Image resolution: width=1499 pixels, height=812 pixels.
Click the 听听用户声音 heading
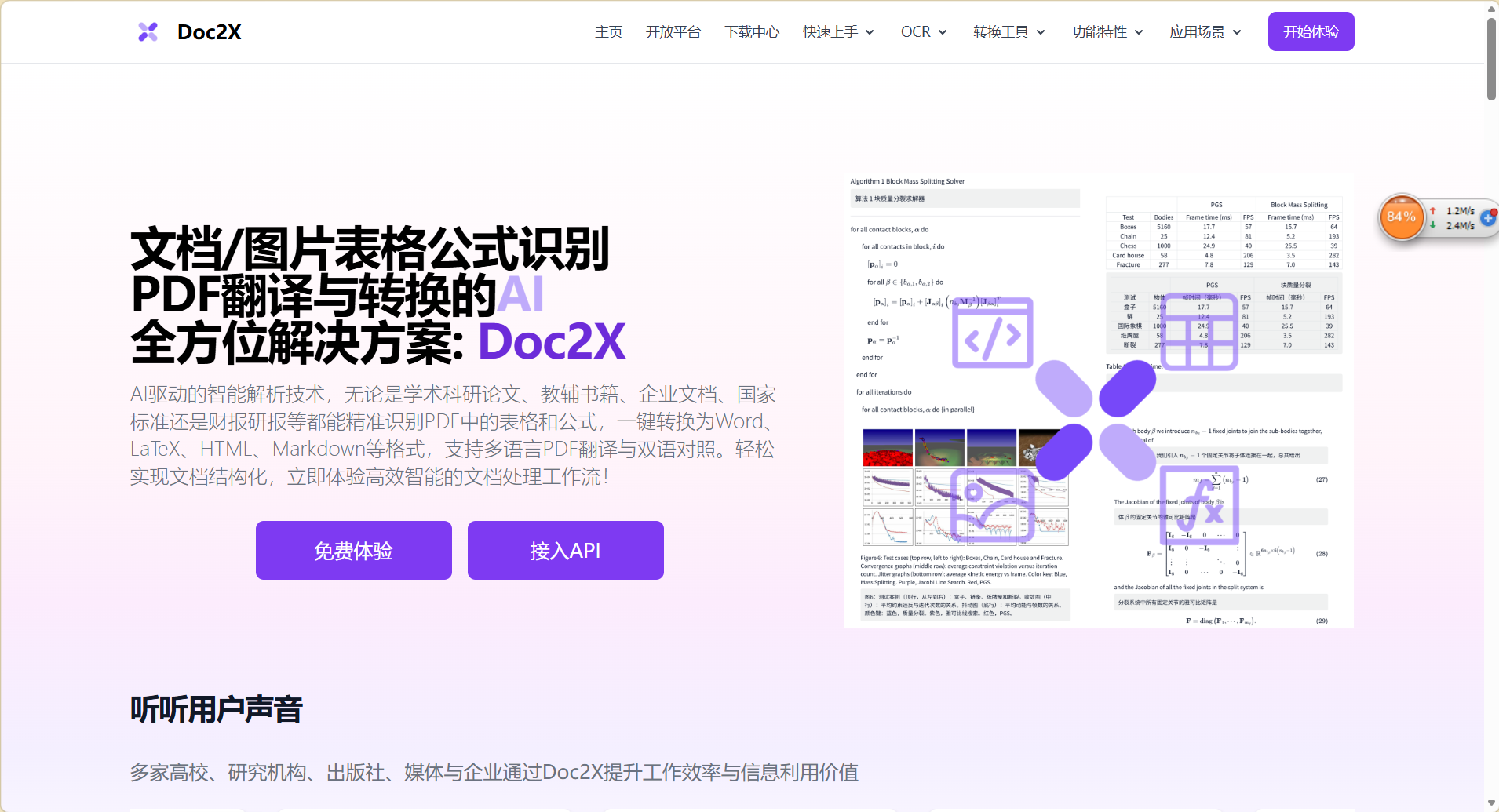[217, 709]
